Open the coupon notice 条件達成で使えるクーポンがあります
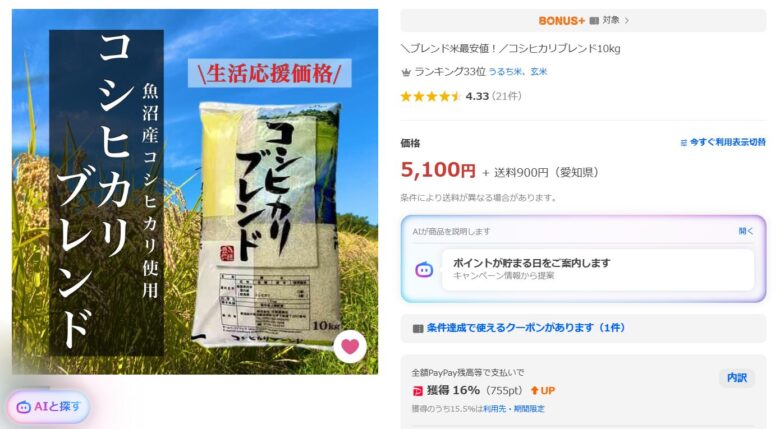Viewport: 780px width, 429px height. pyautogui.click(x=526, y=328)
